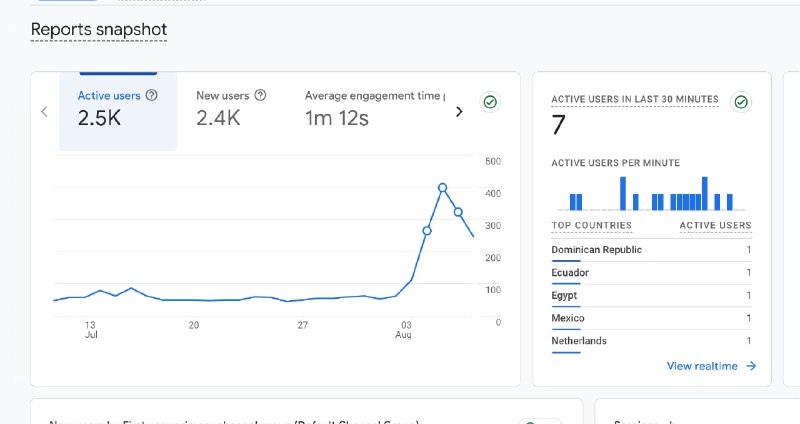
Task: Click ACTIVE USERS IN LAST 30 MINUTES title
Action: click(635, 99)
